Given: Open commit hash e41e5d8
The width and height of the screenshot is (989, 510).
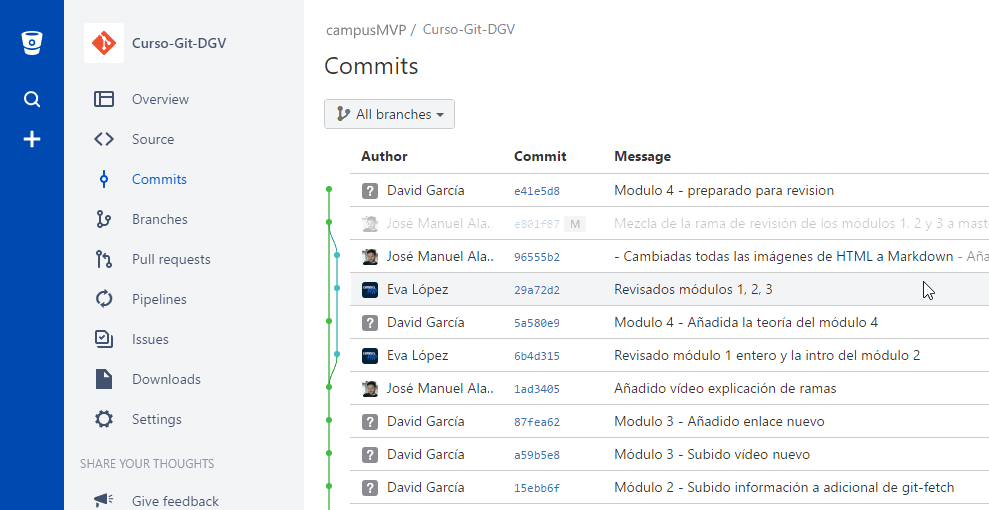Looking at the screenshot, I should [536, 191].
